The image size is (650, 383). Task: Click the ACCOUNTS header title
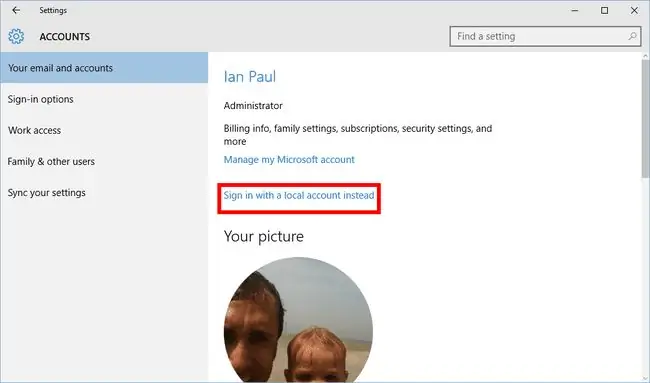(65, 36)
